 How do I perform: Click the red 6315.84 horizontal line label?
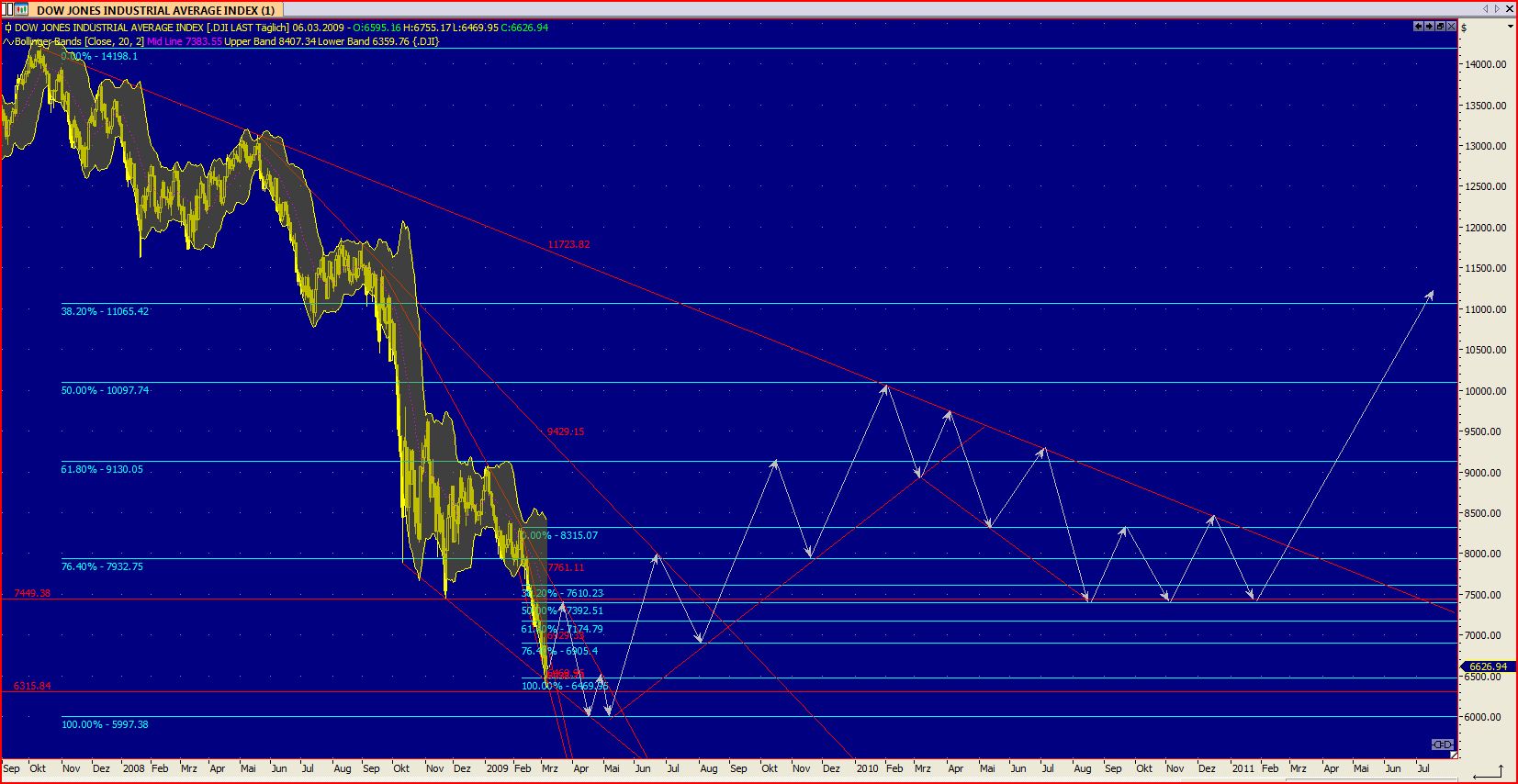tap(32, 686)
